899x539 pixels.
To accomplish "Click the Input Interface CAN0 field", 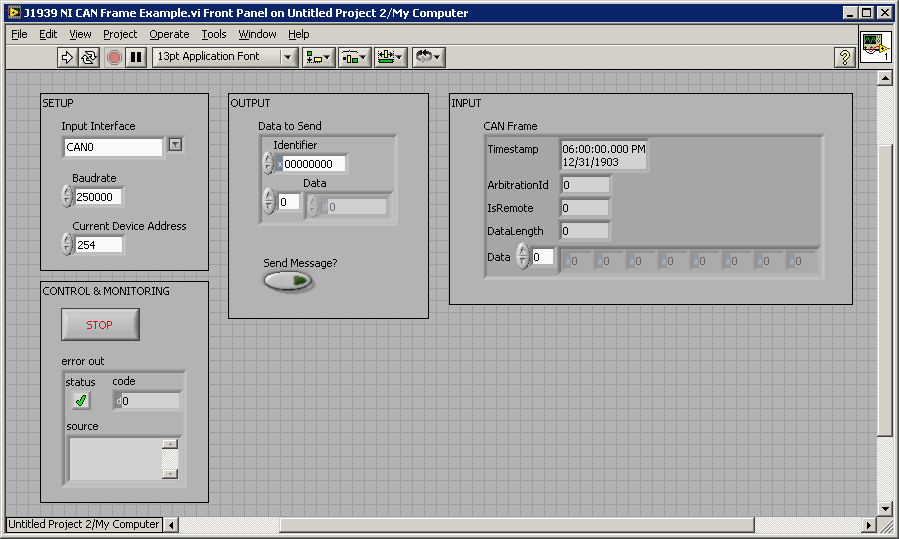I will (x=113, y=147).
